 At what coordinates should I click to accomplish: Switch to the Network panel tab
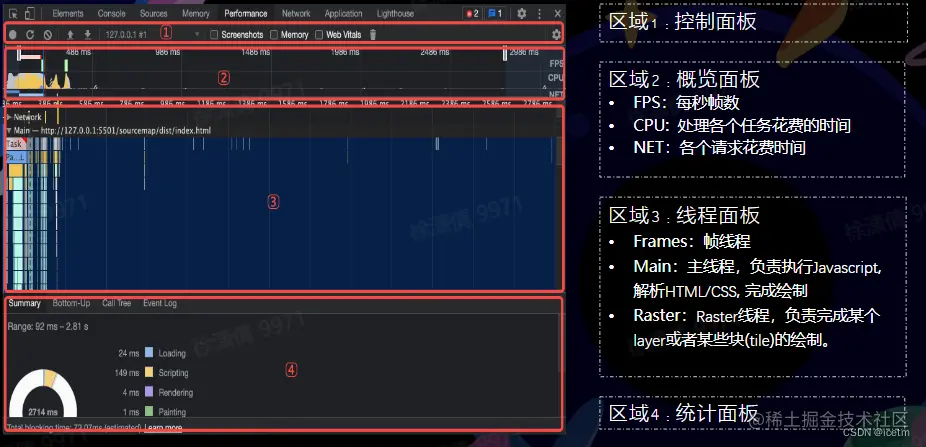coord(296,13)
